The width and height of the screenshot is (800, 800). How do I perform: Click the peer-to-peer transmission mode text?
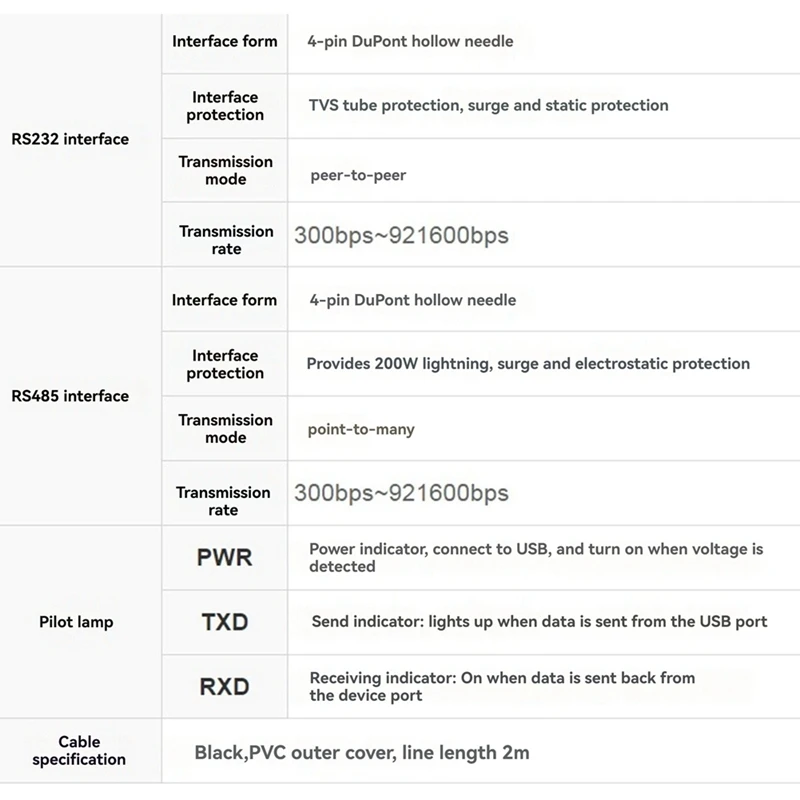(x=358, y=174)
